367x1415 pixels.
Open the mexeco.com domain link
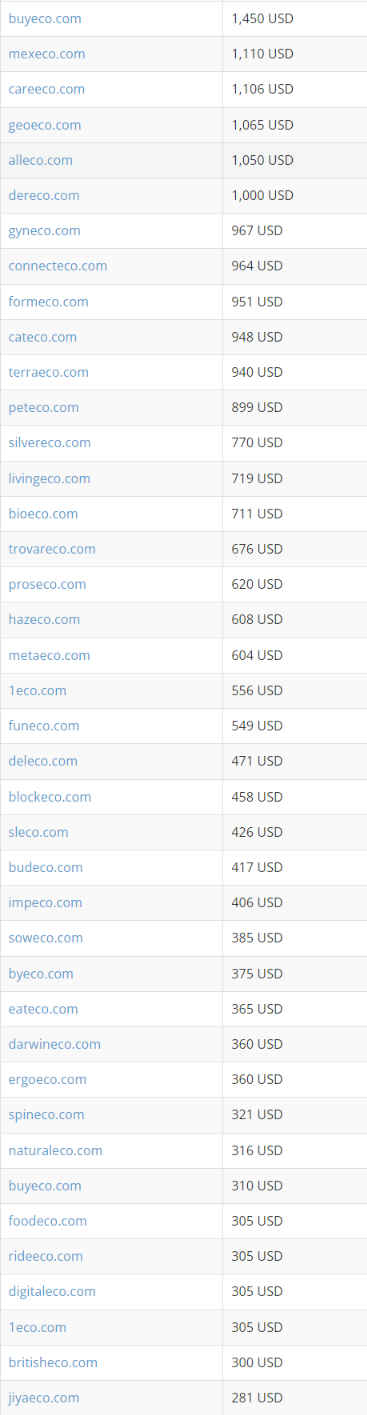(x=46, y=54)
